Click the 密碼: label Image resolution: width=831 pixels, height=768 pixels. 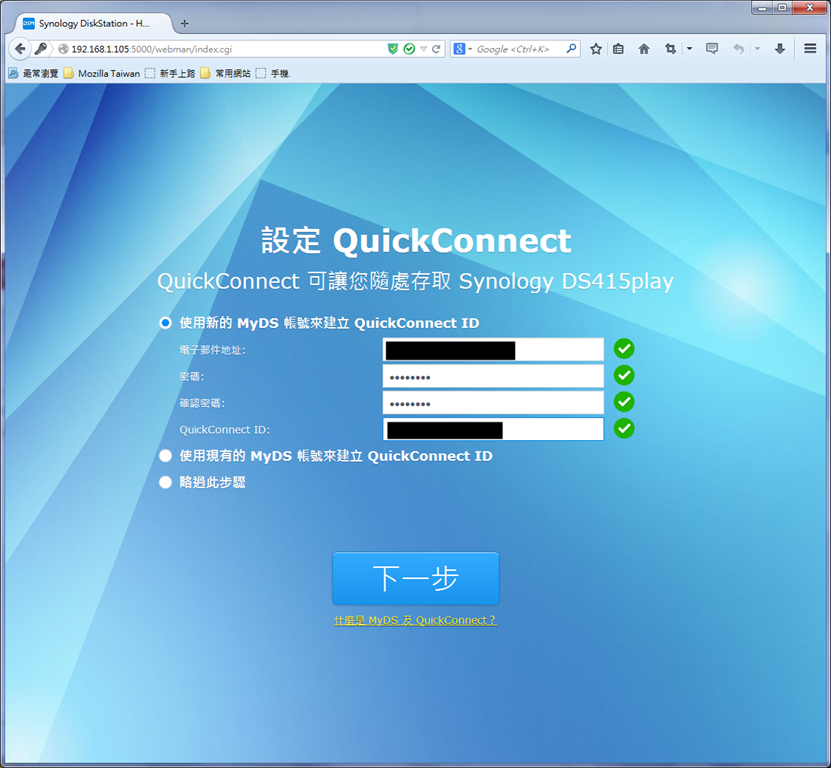[x=192, y=376]
